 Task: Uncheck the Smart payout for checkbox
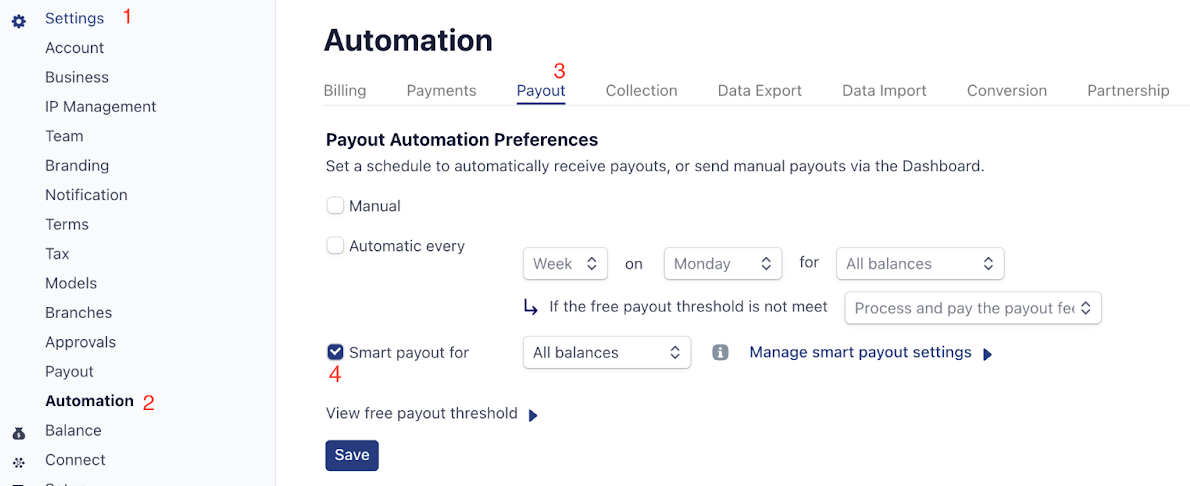[x=335, y=352]
